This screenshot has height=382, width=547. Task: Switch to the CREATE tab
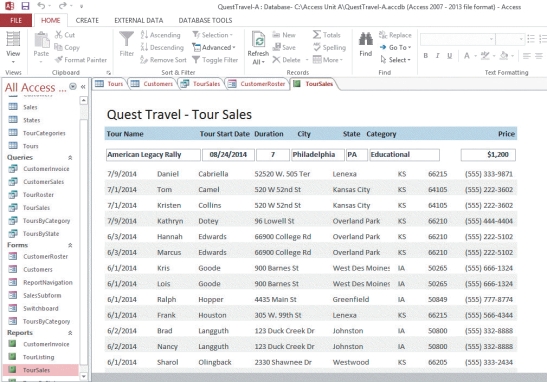87,20
